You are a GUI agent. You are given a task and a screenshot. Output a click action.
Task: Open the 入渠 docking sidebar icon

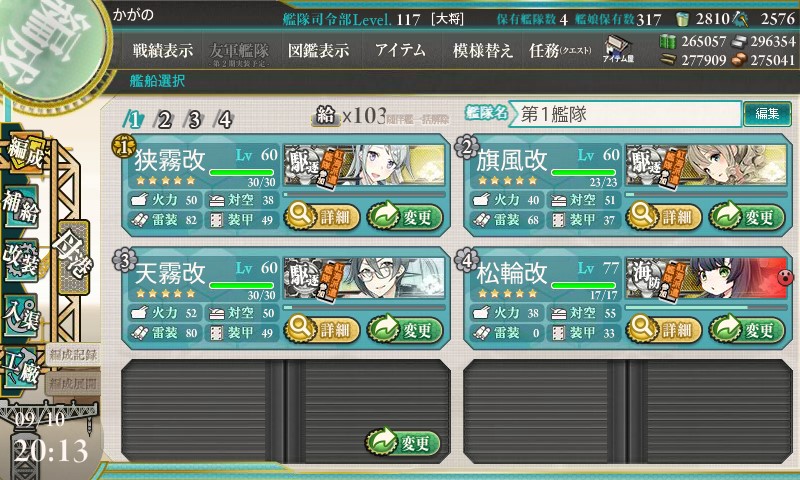pos(20,315)
